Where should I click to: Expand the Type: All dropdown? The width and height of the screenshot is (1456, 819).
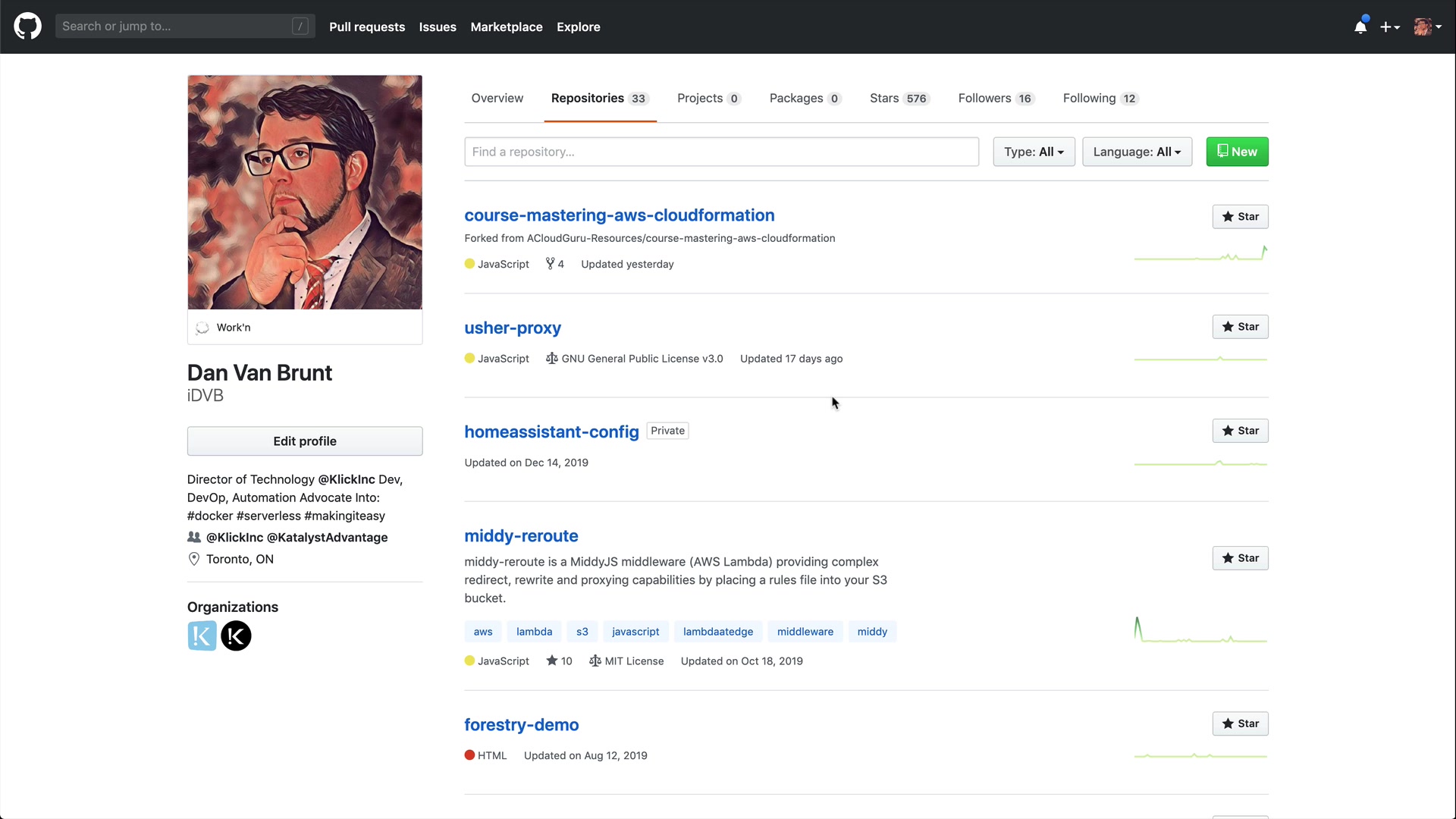pos(1034,152)
